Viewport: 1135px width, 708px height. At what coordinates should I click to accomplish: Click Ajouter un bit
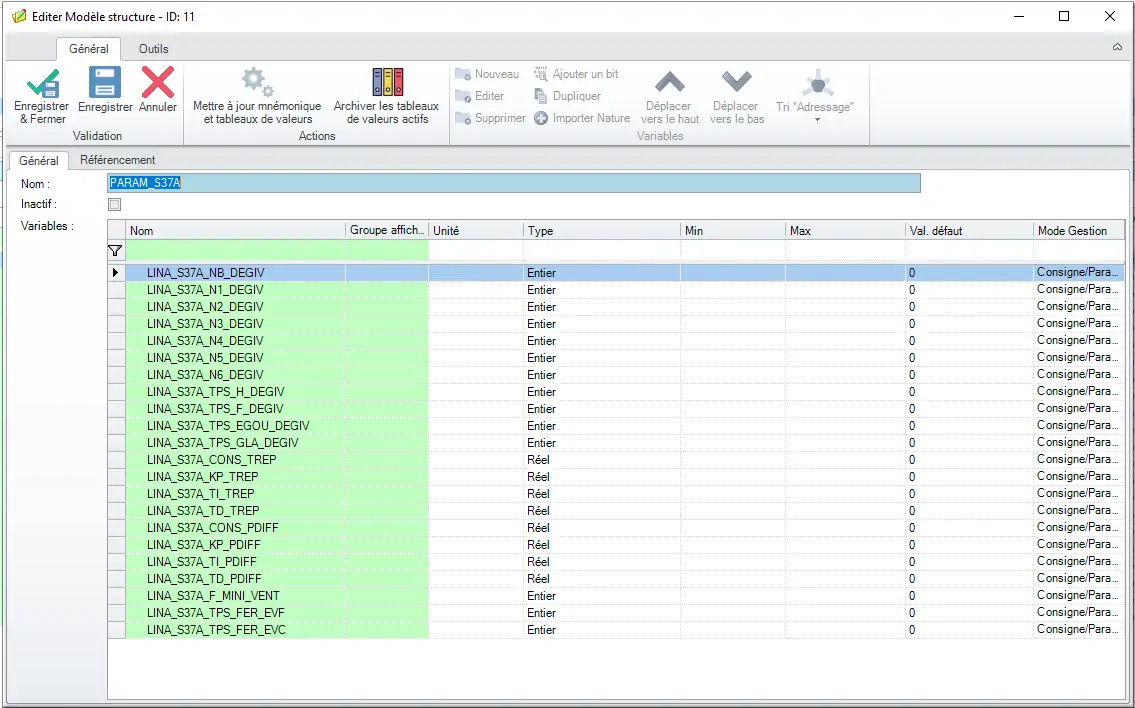576,74
